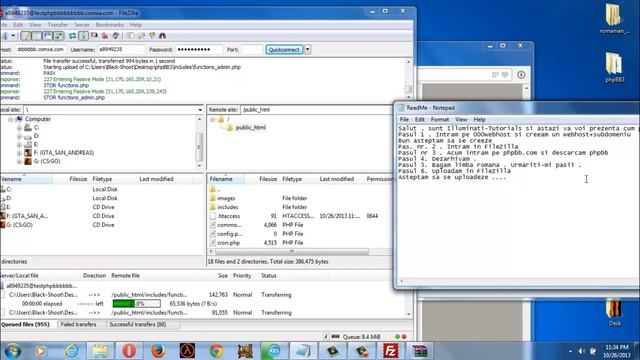Select the G: (CS:GO) drive in local list

(x=19, y=225)
